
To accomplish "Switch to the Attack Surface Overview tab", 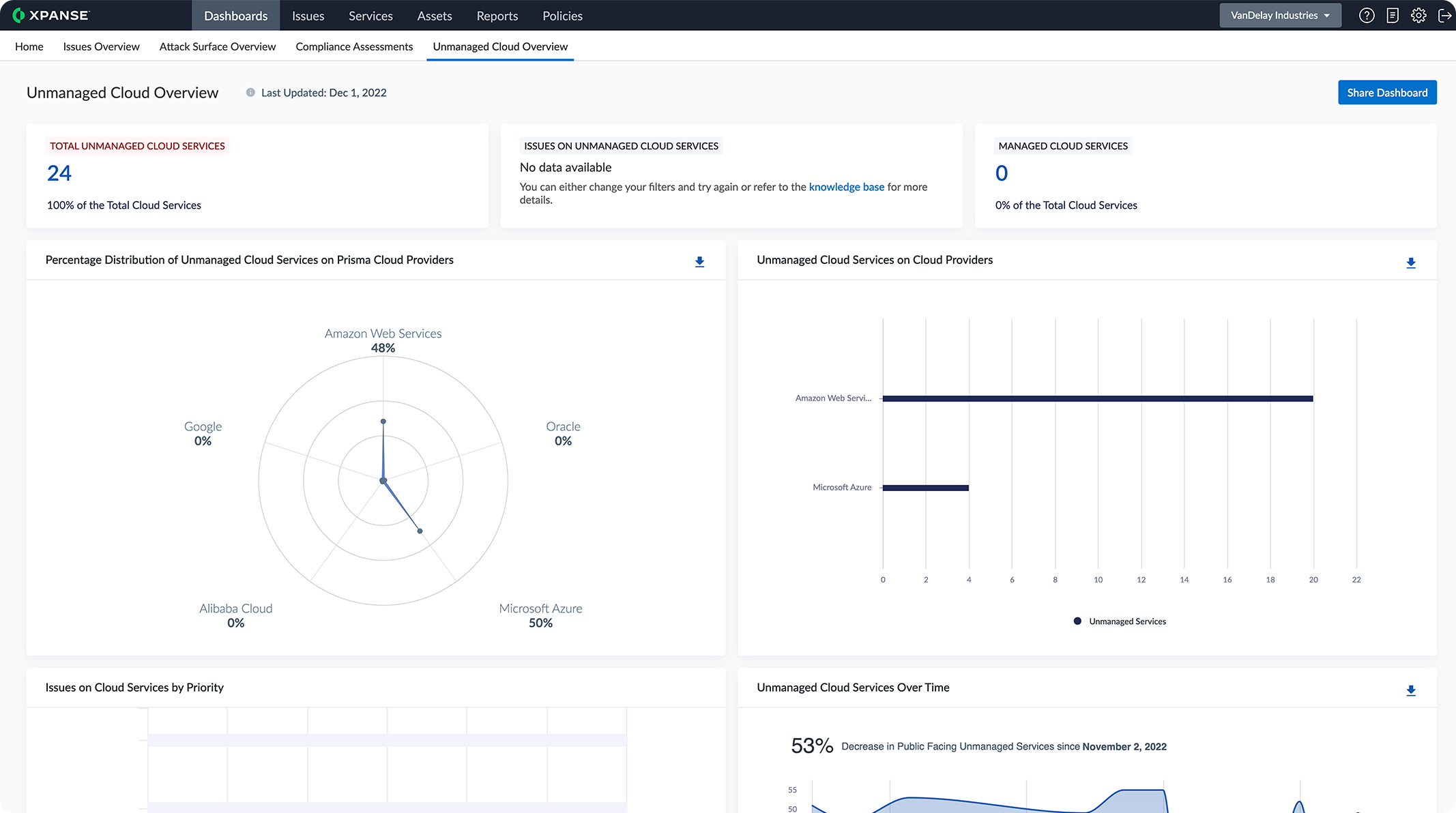I will click(x=218, y=46).
